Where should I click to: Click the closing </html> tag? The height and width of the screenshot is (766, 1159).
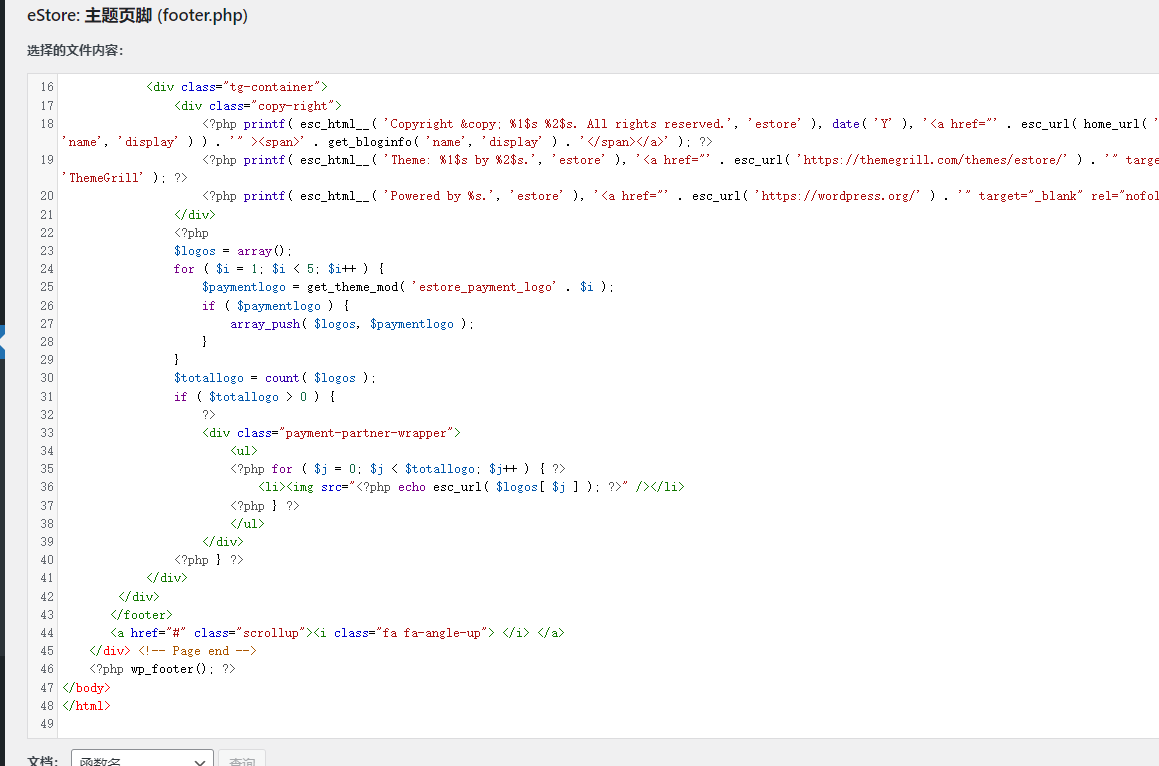(86, 706)
